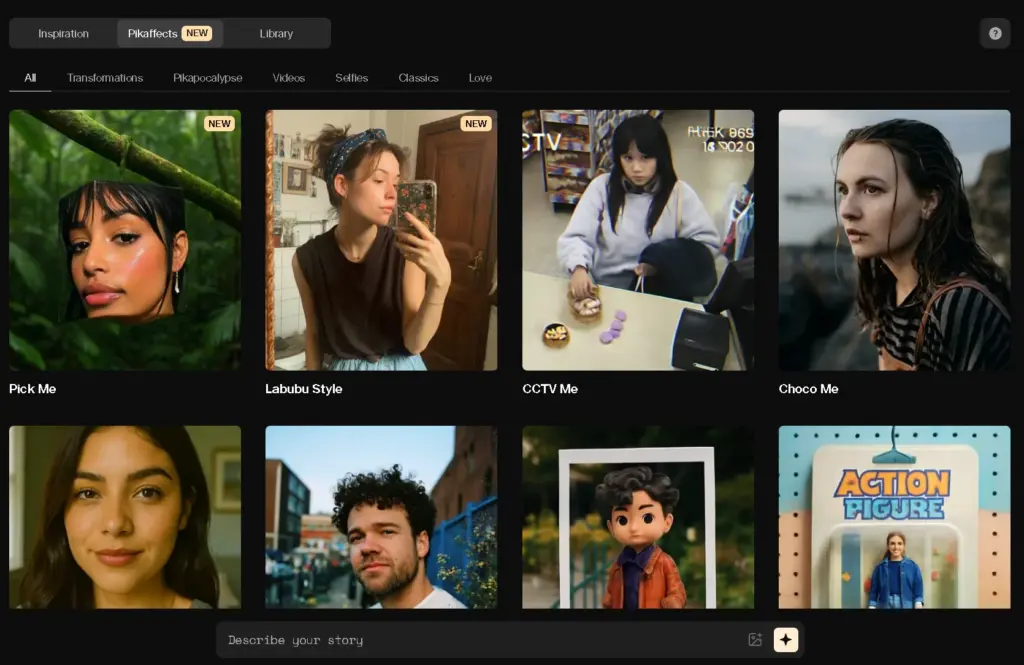Choose the Selfies category
The image size is (1024, 665).
351,78
